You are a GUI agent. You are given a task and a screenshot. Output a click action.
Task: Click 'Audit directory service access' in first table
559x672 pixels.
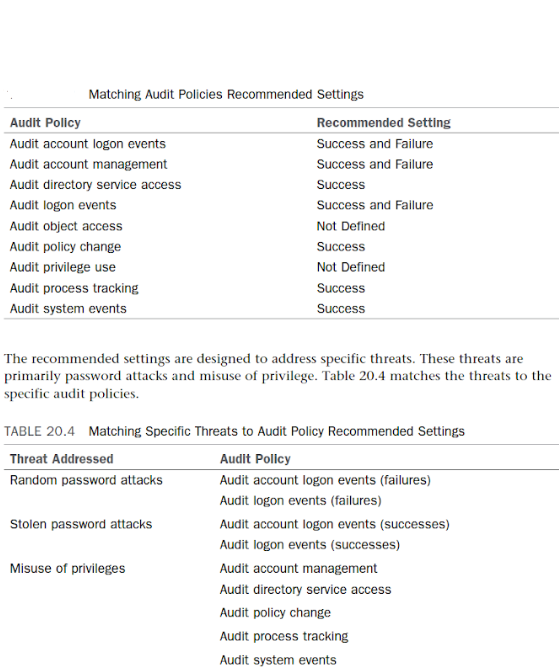tap(95, 185)
